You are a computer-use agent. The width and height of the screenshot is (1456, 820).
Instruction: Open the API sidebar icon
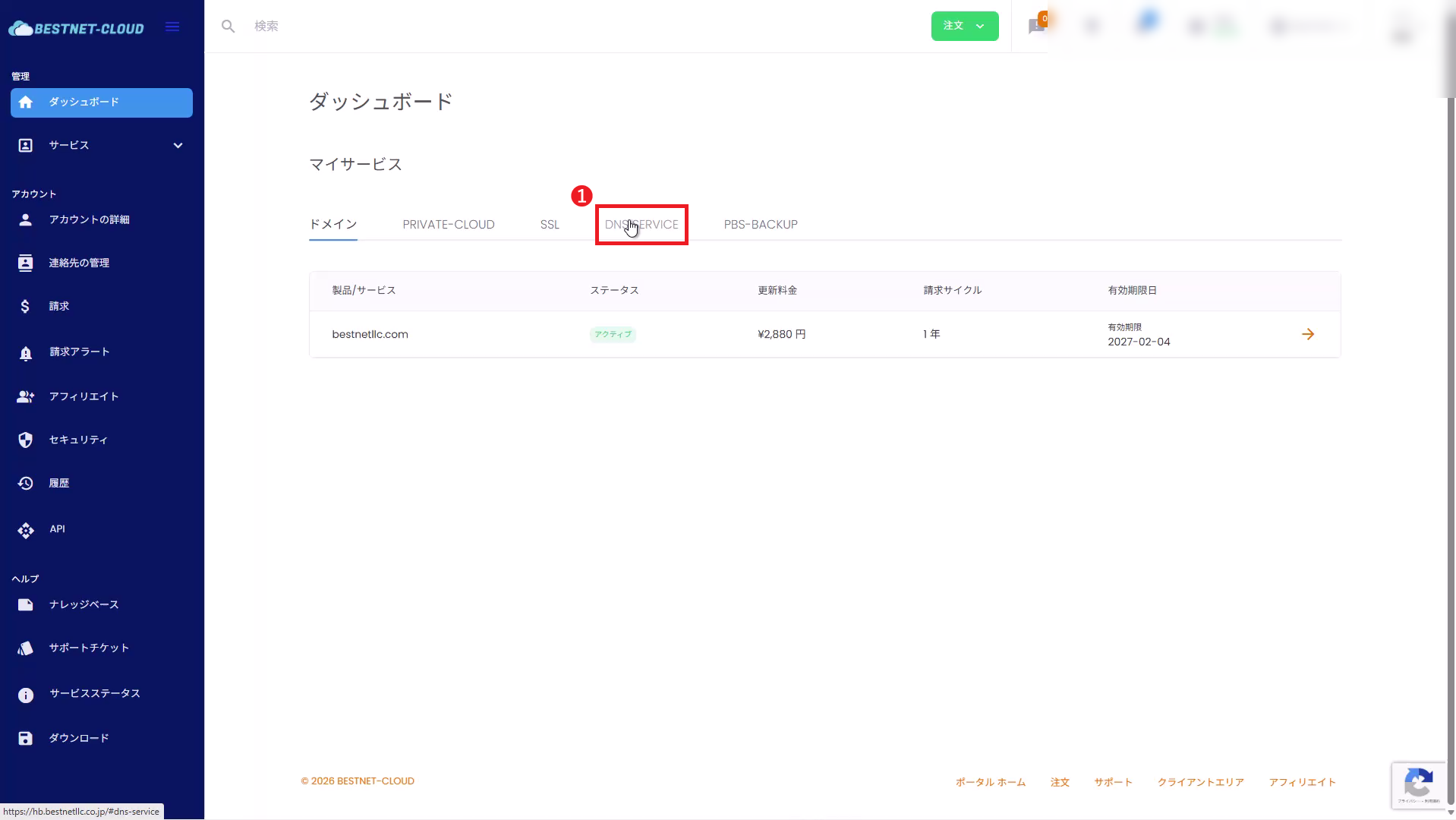[26, 530]
